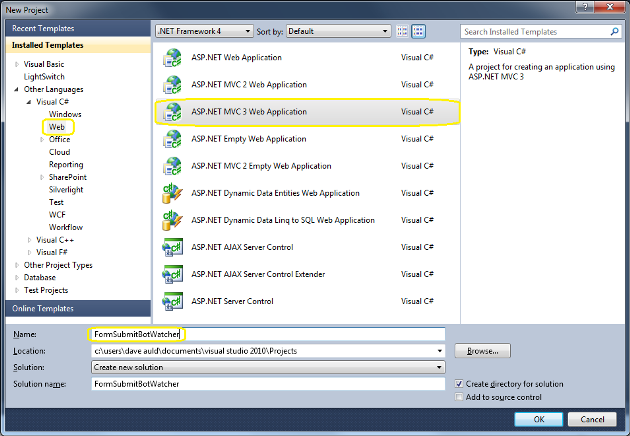
Task: Collapse the Visual C# node
Action: coord(29,102)
